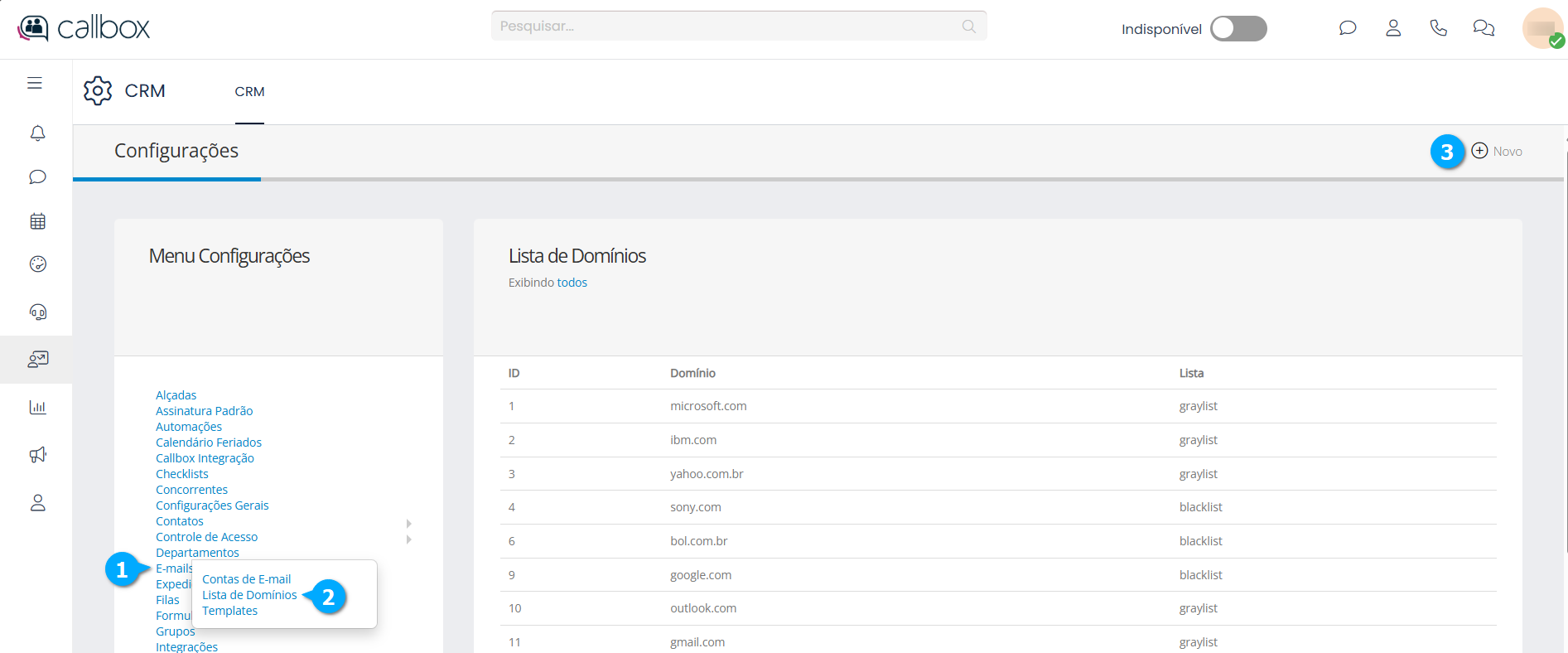Viewport: 1568px width, 653px height.
Task: Click the 'todos' filter link
Action: click(x=572, y=283)
